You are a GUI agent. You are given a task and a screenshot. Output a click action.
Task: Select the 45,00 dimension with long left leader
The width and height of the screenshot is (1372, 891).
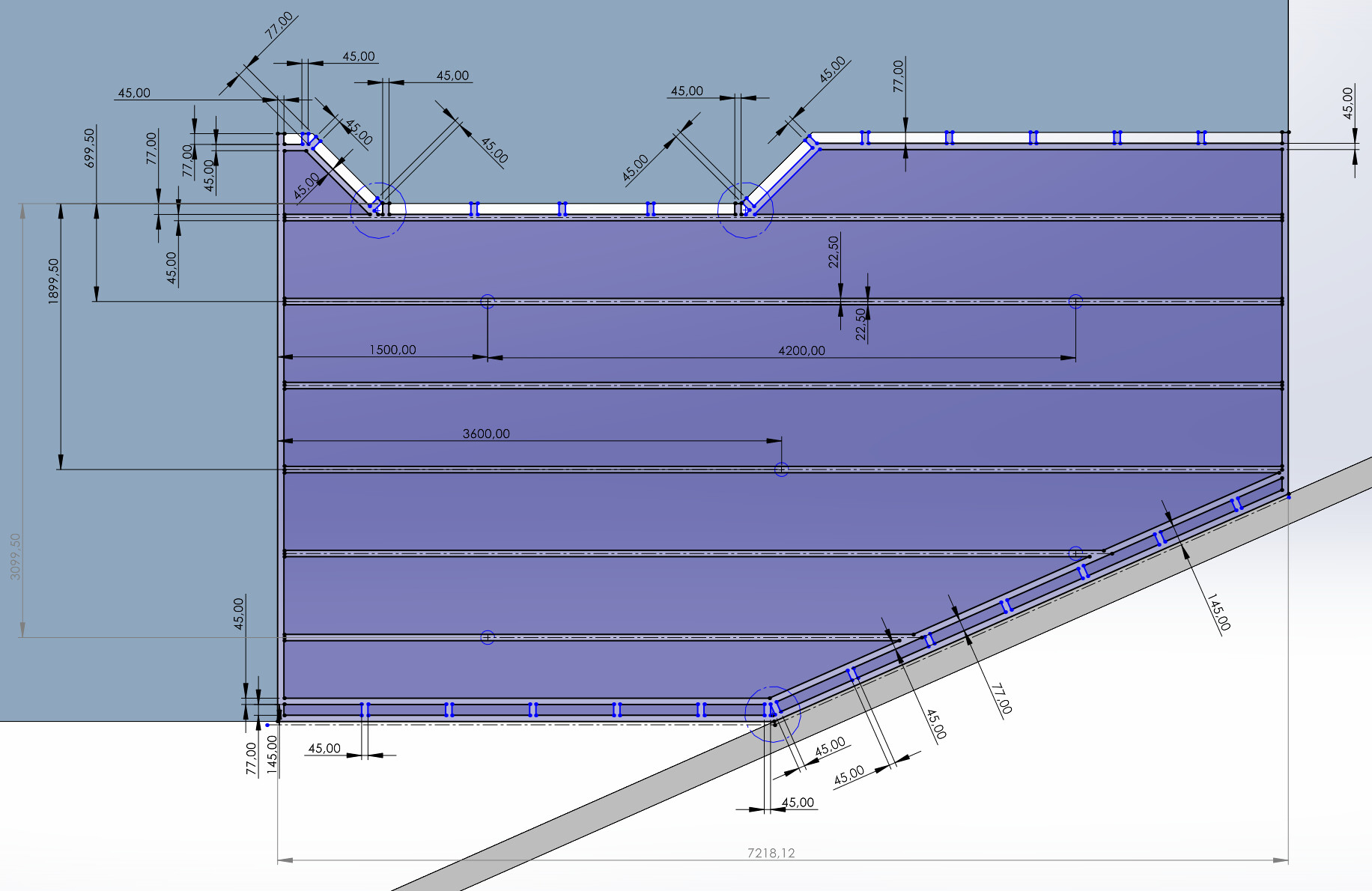point(134,93)
